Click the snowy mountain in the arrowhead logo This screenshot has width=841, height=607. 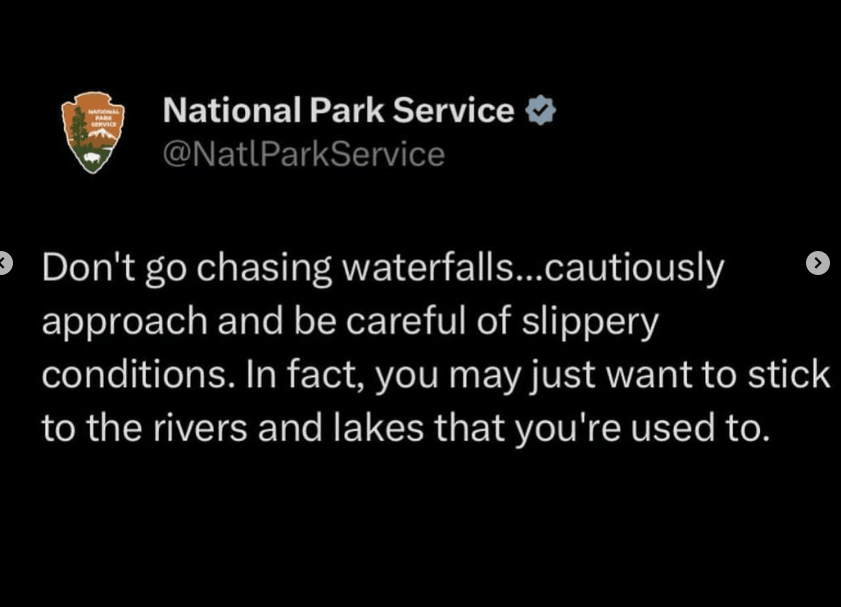[x=103, y=138]
